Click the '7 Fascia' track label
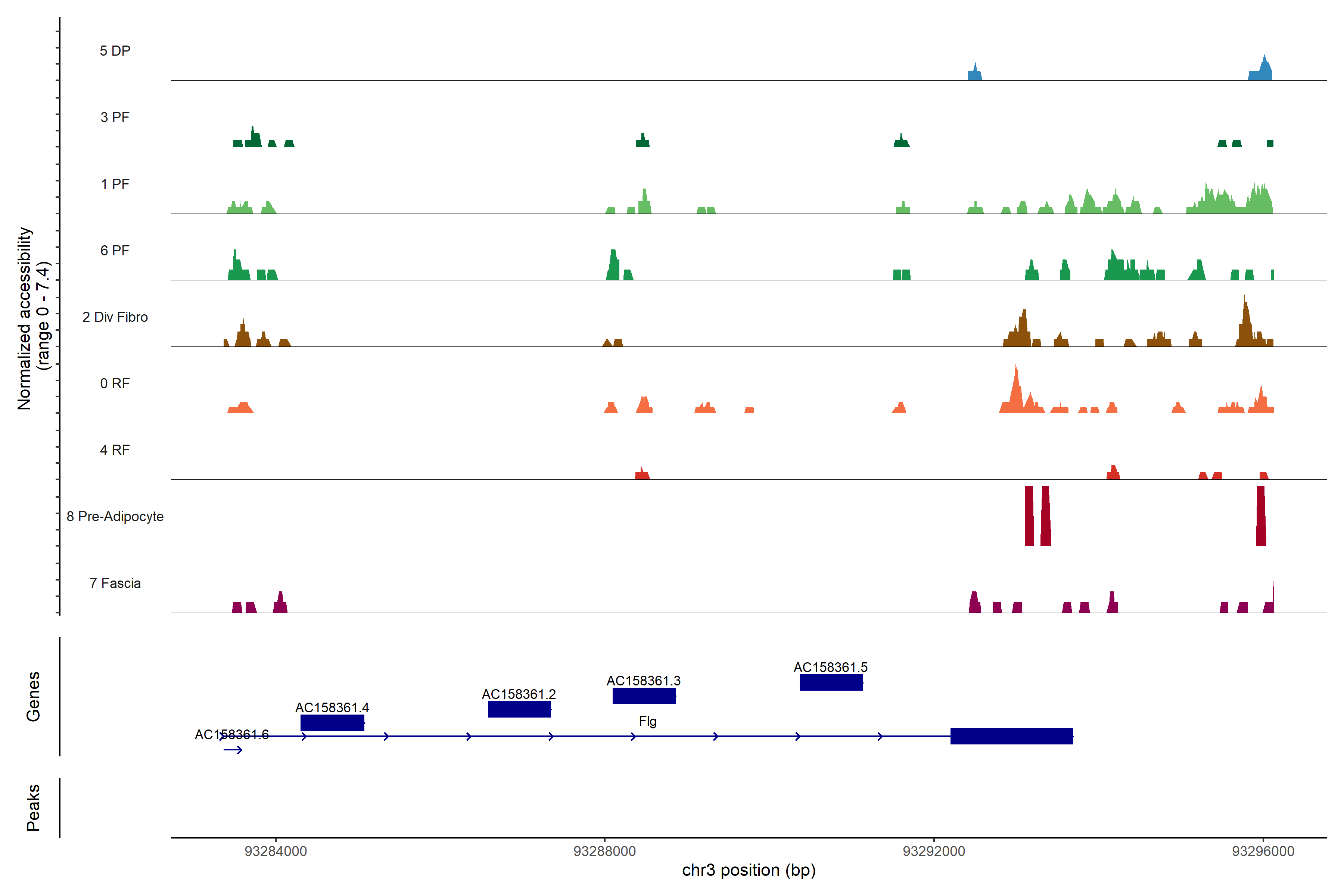Image resolution: width=1344 pixels, height=896 pixels. (x=115, y=583)
